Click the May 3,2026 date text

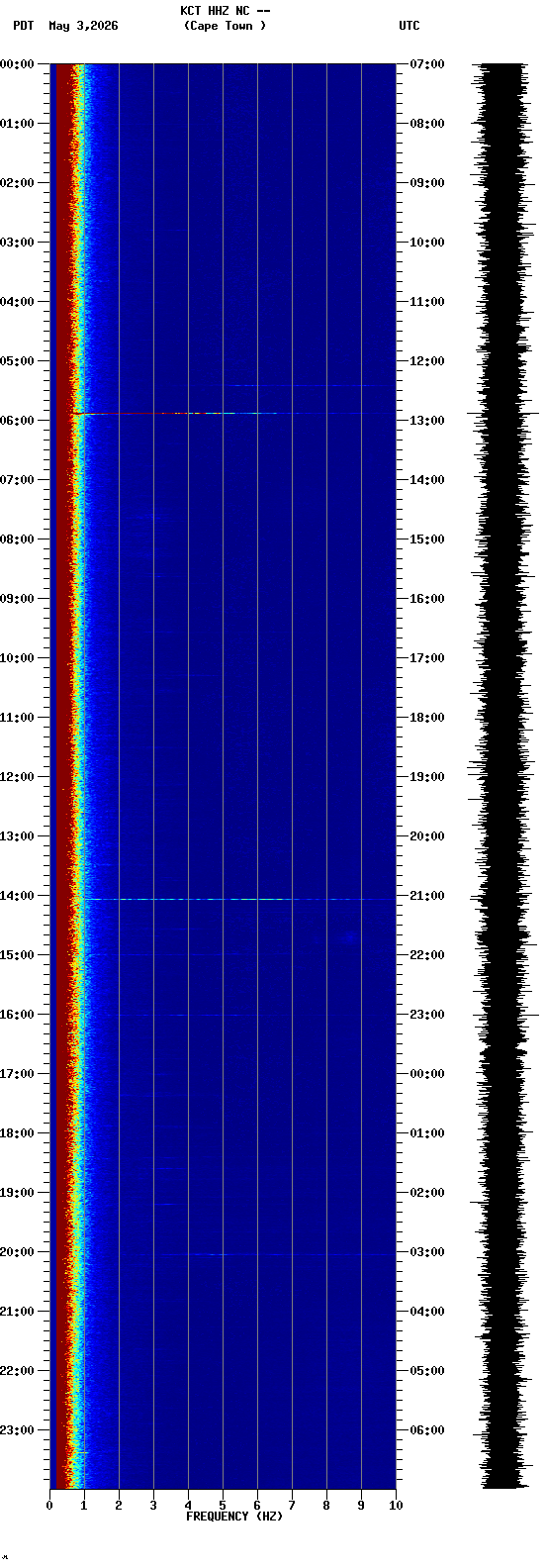click(x=83, y=26)
